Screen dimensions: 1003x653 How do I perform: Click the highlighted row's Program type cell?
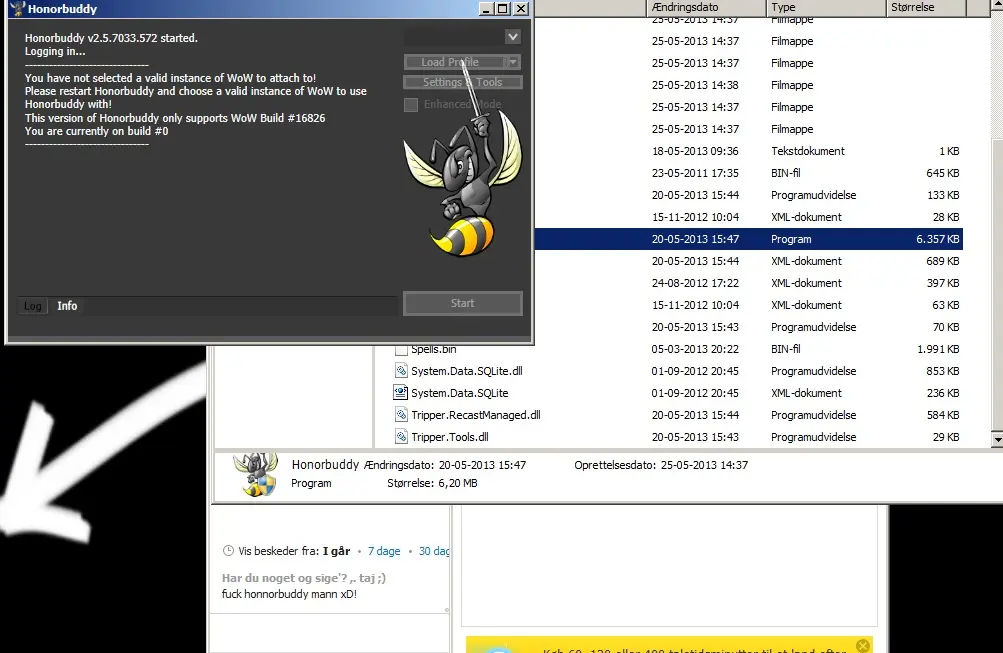point(791,239)
